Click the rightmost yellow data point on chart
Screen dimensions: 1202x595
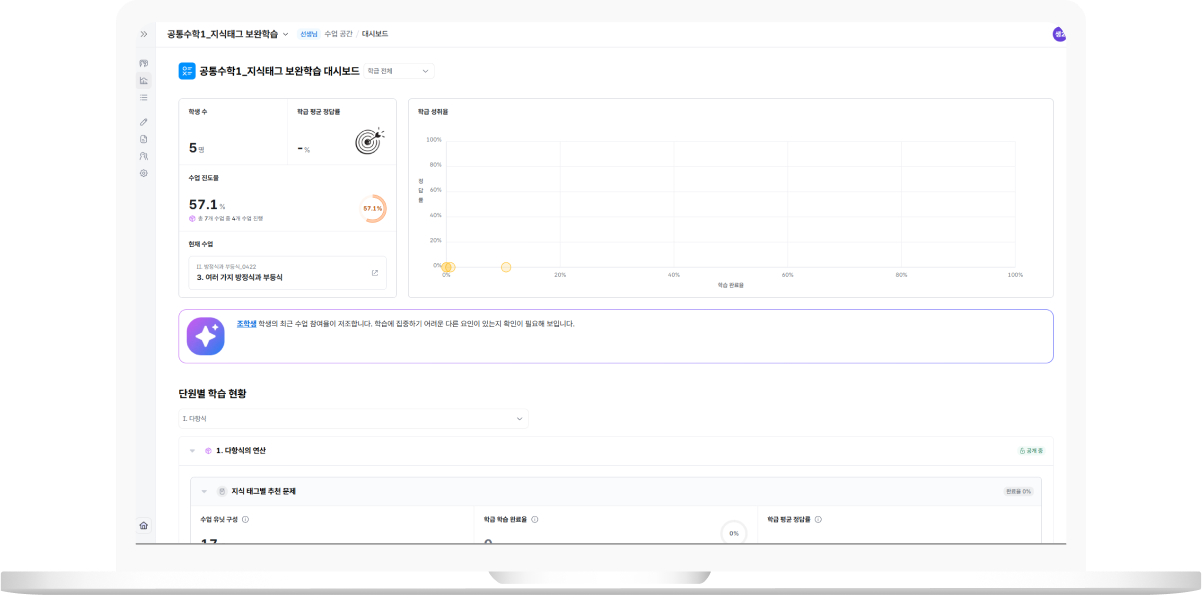tap(506, 267)
